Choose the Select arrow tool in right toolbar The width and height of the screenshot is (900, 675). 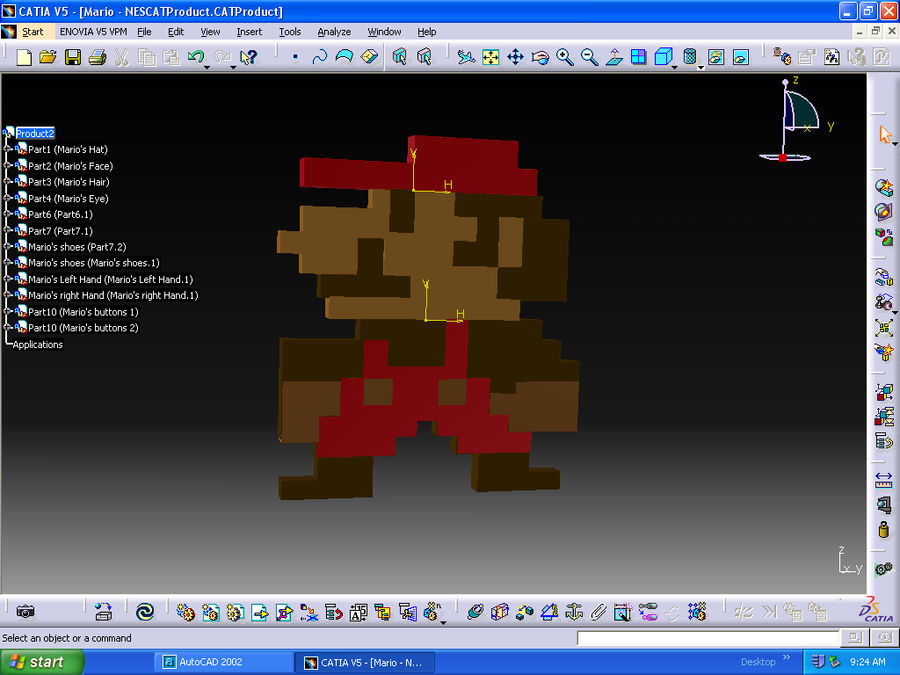click(885, 135)
